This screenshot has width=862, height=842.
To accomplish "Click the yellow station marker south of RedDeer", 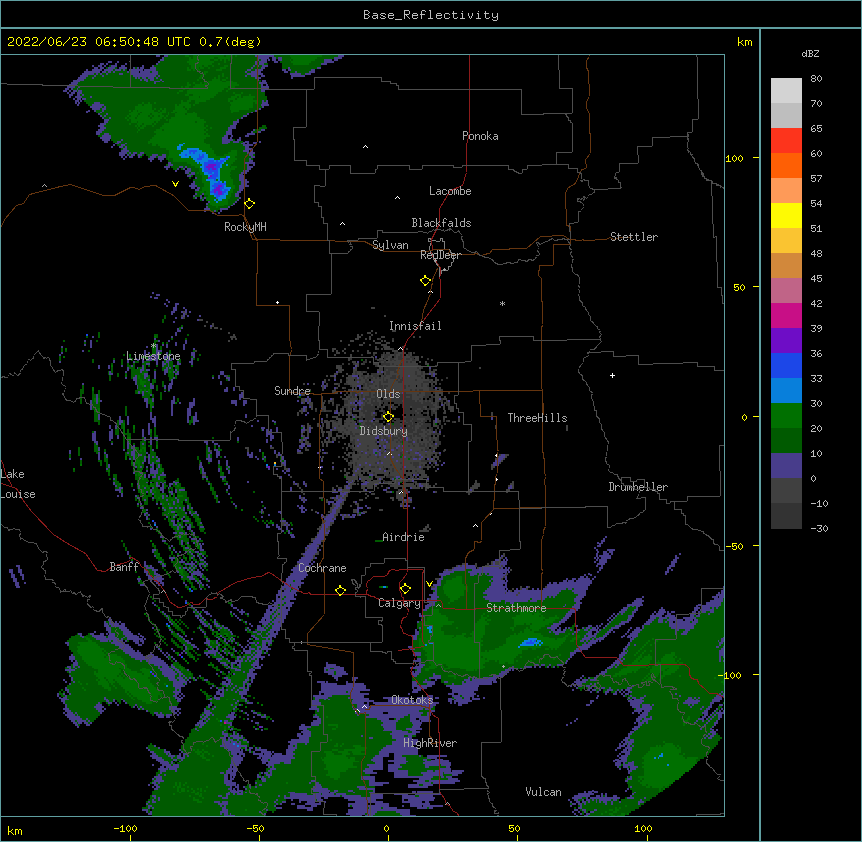I will 426,280.
